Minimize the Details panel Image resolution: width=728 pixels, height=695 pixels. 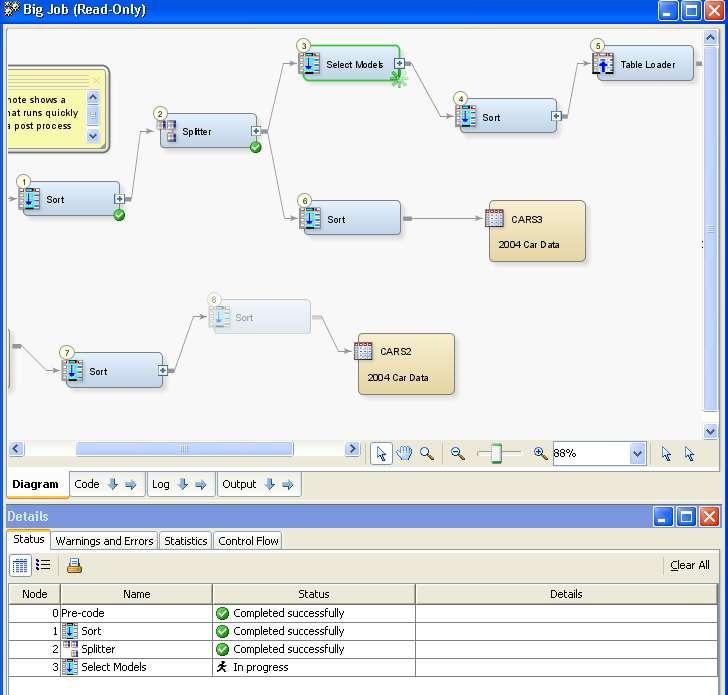pyautogui.click(x=663, y=516)
